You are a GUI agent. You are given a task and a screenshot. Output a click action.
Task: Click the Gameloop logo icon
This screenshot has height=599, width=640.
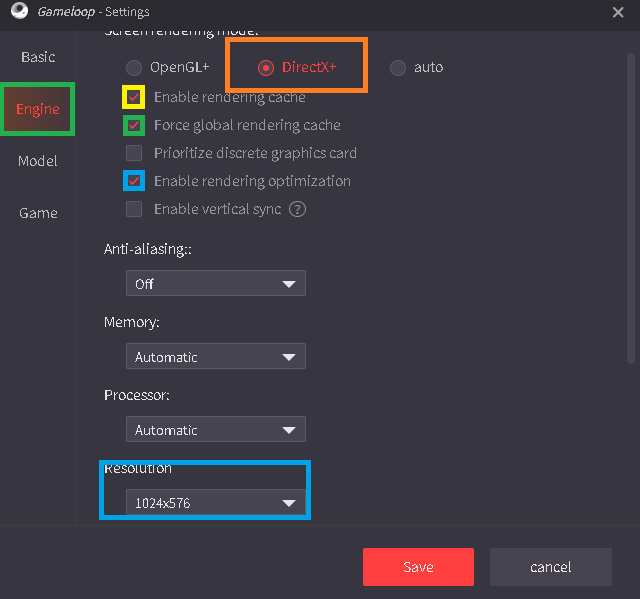19,11
